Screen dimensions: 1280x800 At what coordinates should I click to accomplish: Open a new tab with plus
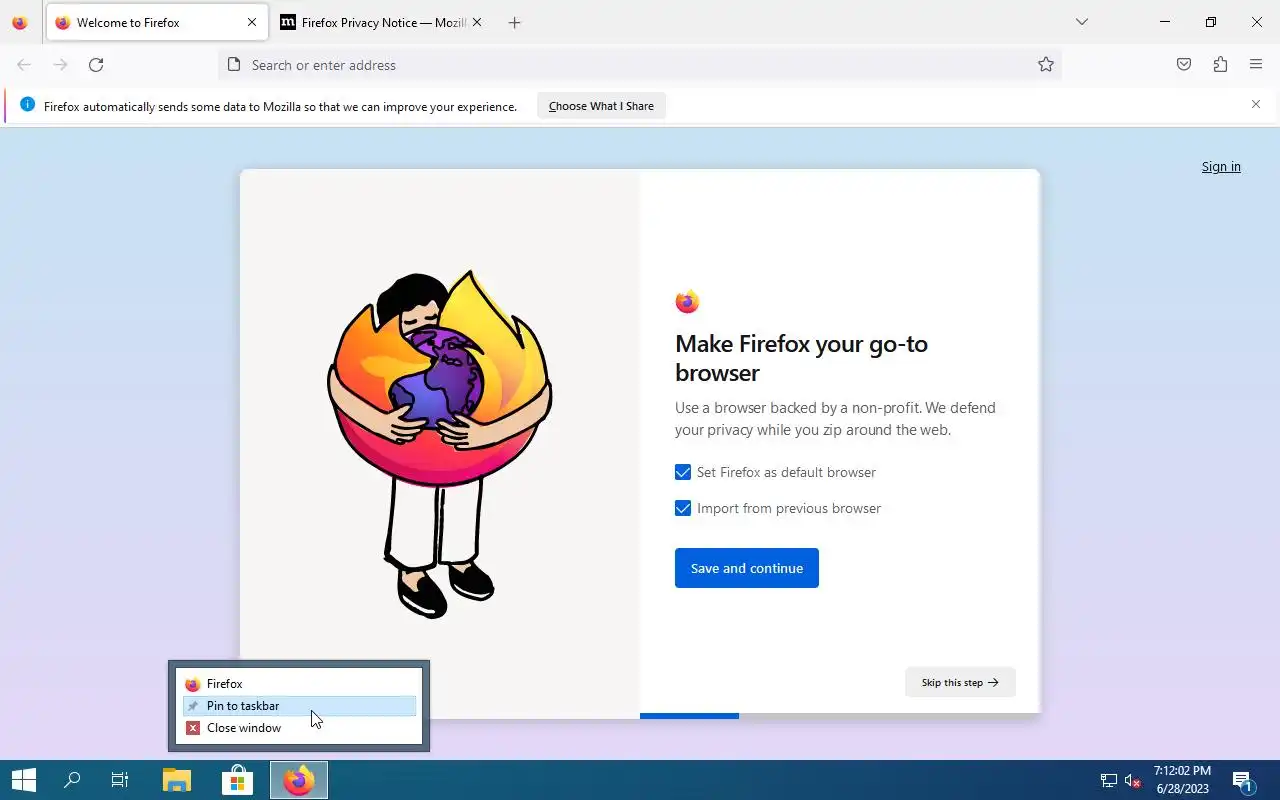click(x=514, y=22)
